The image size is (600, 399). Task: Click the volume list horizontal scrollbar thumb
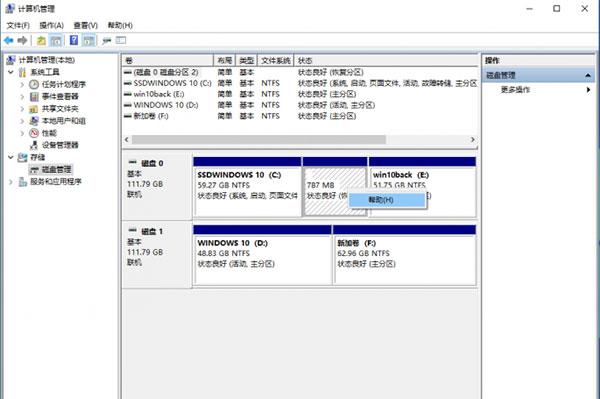point(259,140)
